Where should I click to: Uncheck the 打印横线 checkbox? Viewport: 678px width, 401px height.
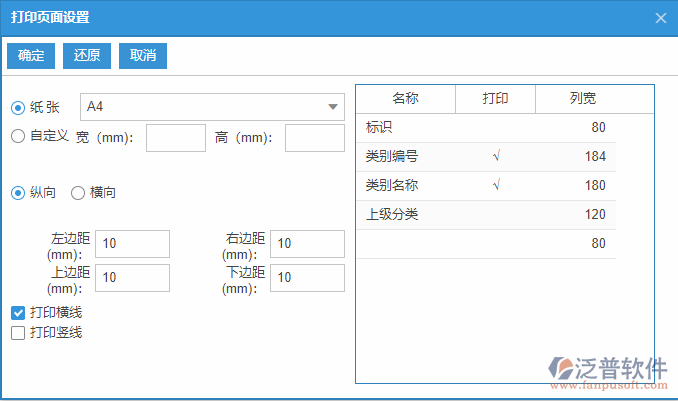point(18,313)
